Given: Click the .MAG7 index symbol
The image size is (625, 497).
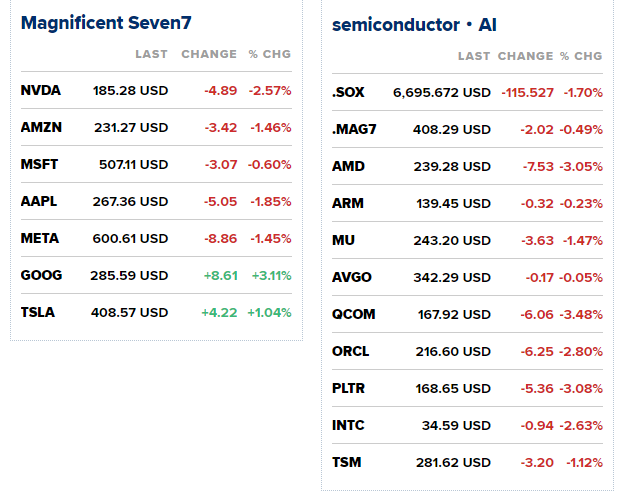Looking at the screenshot, I should click(x=352, y=129).
